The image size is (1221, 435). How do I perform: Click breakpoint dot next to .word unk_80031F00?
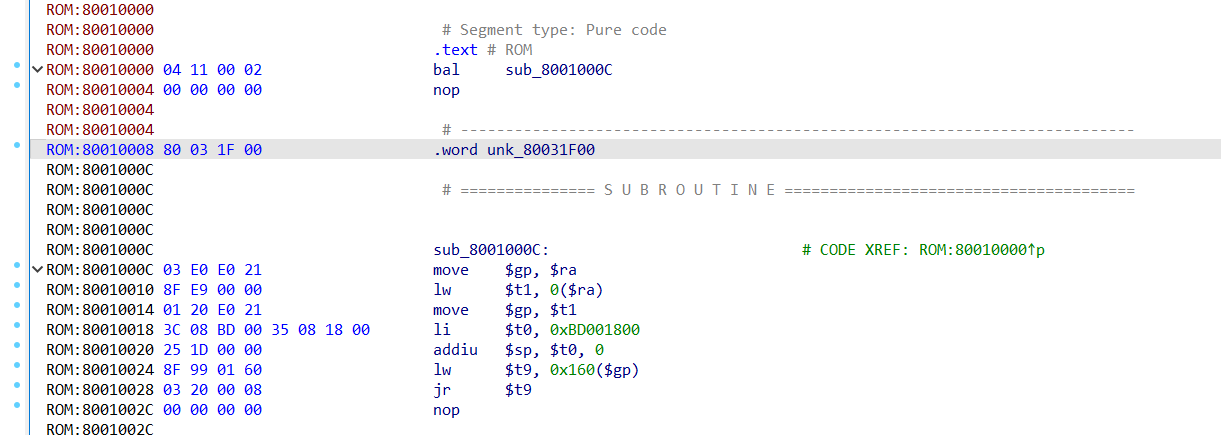(17, 146)
